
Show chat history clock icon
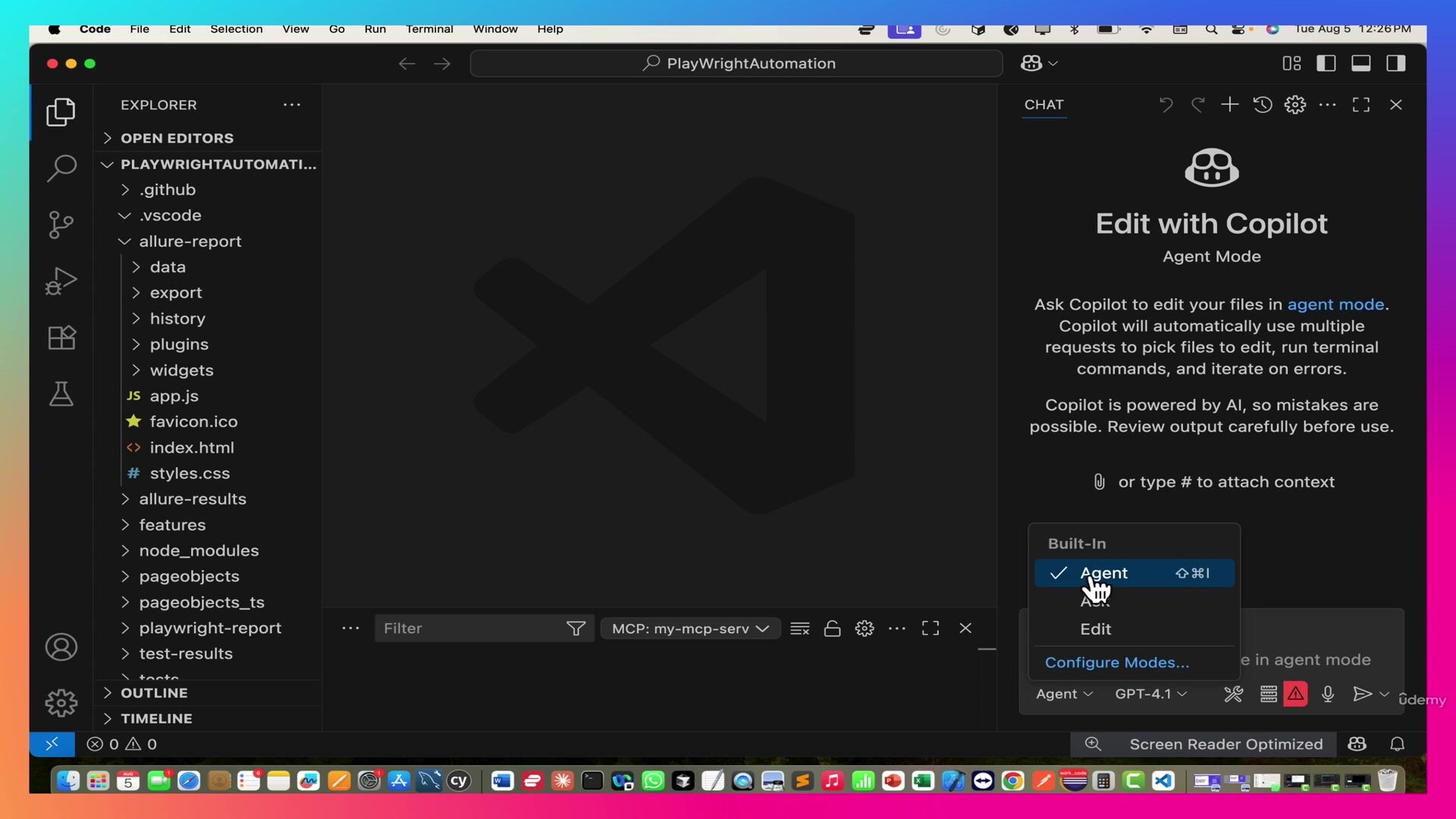point(1263,105)
